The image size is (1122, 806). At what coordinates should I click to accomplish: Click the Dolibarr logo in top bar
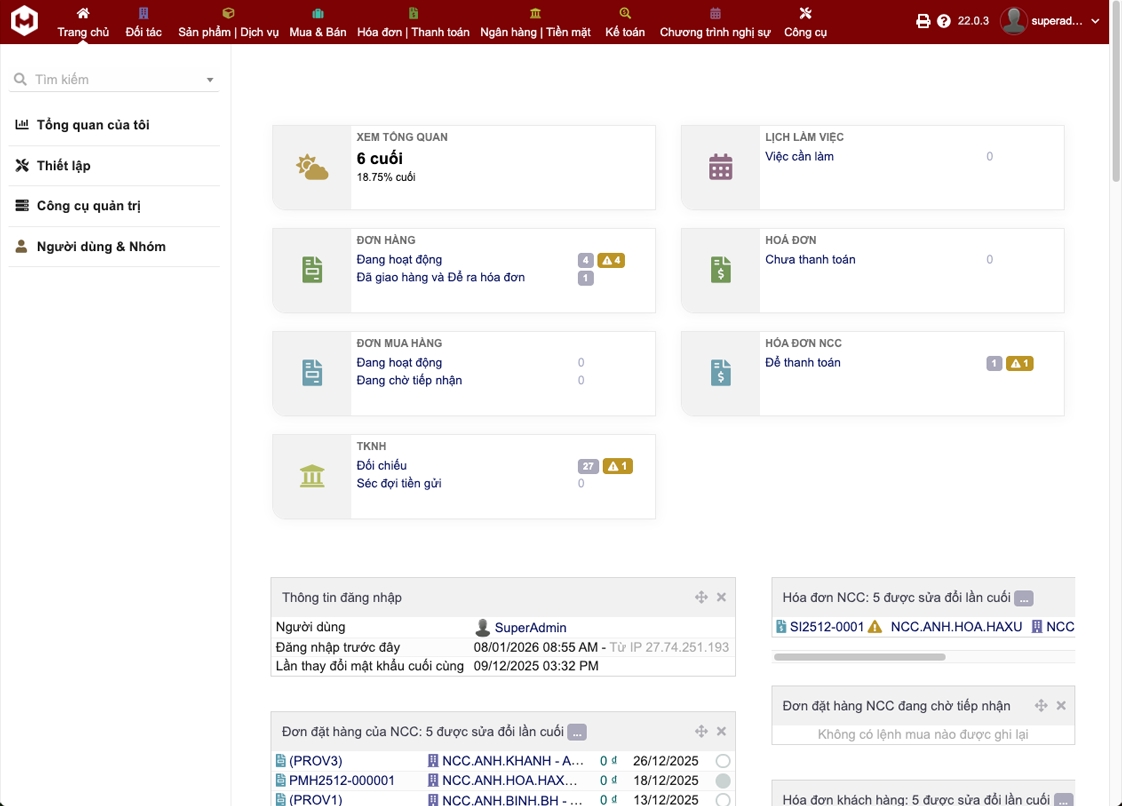click(24, 21)
